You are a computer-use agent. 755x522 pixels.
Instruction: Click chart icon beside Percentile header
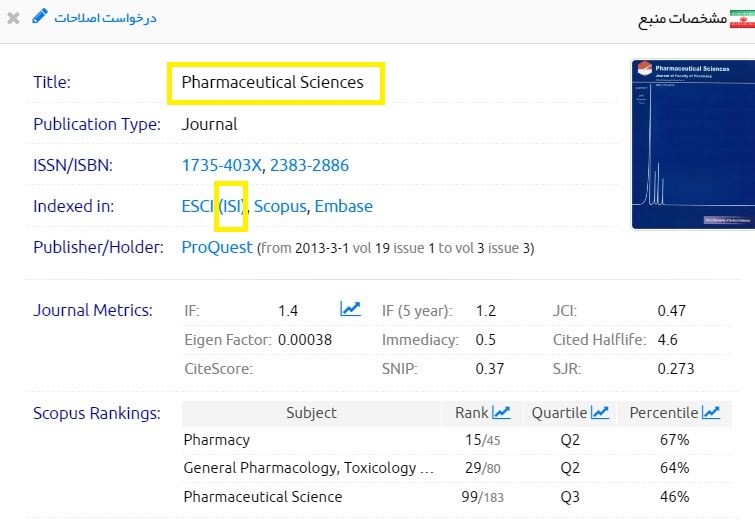point(711,412)
